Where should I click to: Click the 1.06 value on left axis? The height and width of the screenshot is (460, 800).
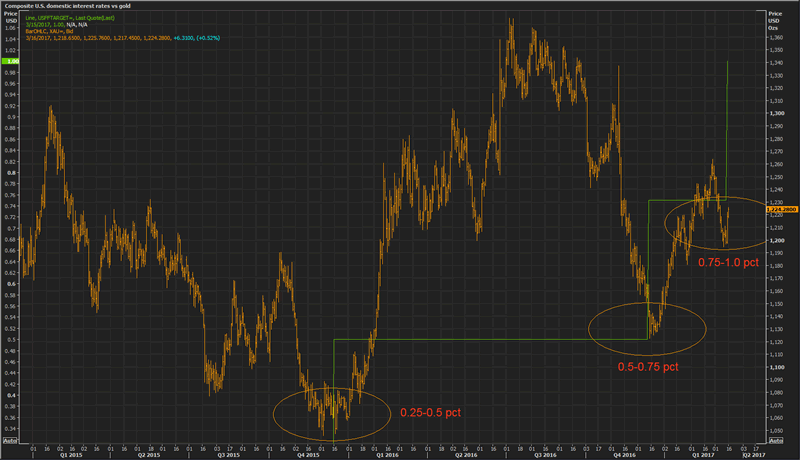click(10, 28)
